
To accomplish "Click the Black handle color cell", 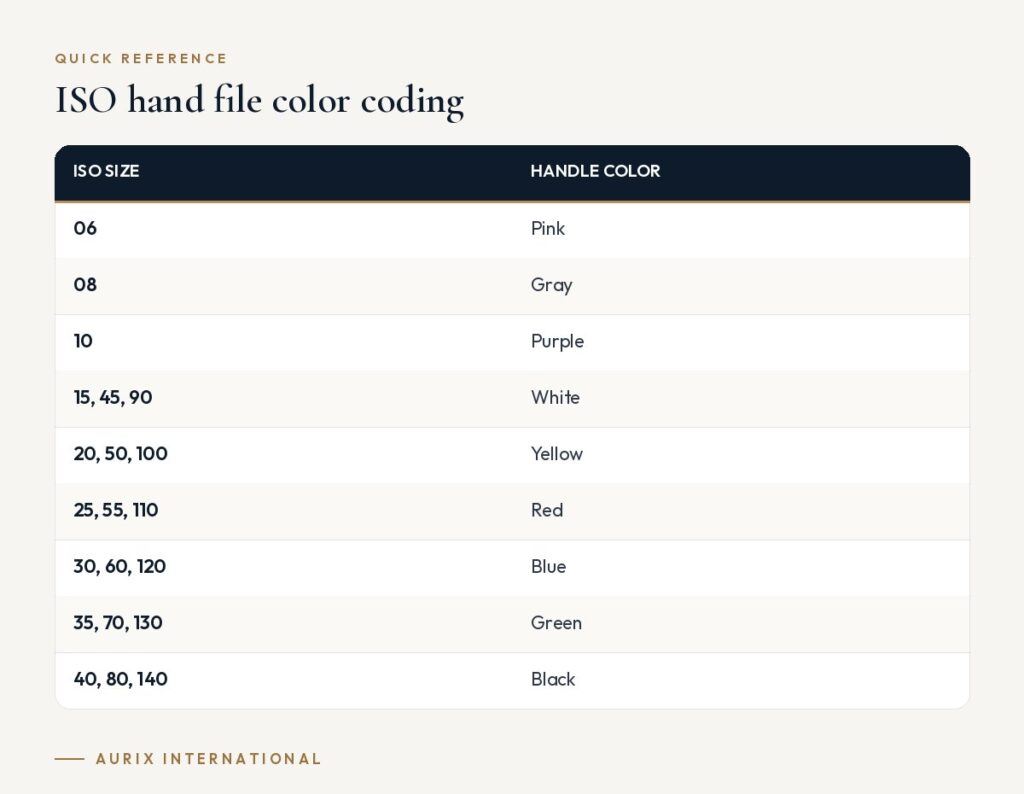I will coord(741,680).
